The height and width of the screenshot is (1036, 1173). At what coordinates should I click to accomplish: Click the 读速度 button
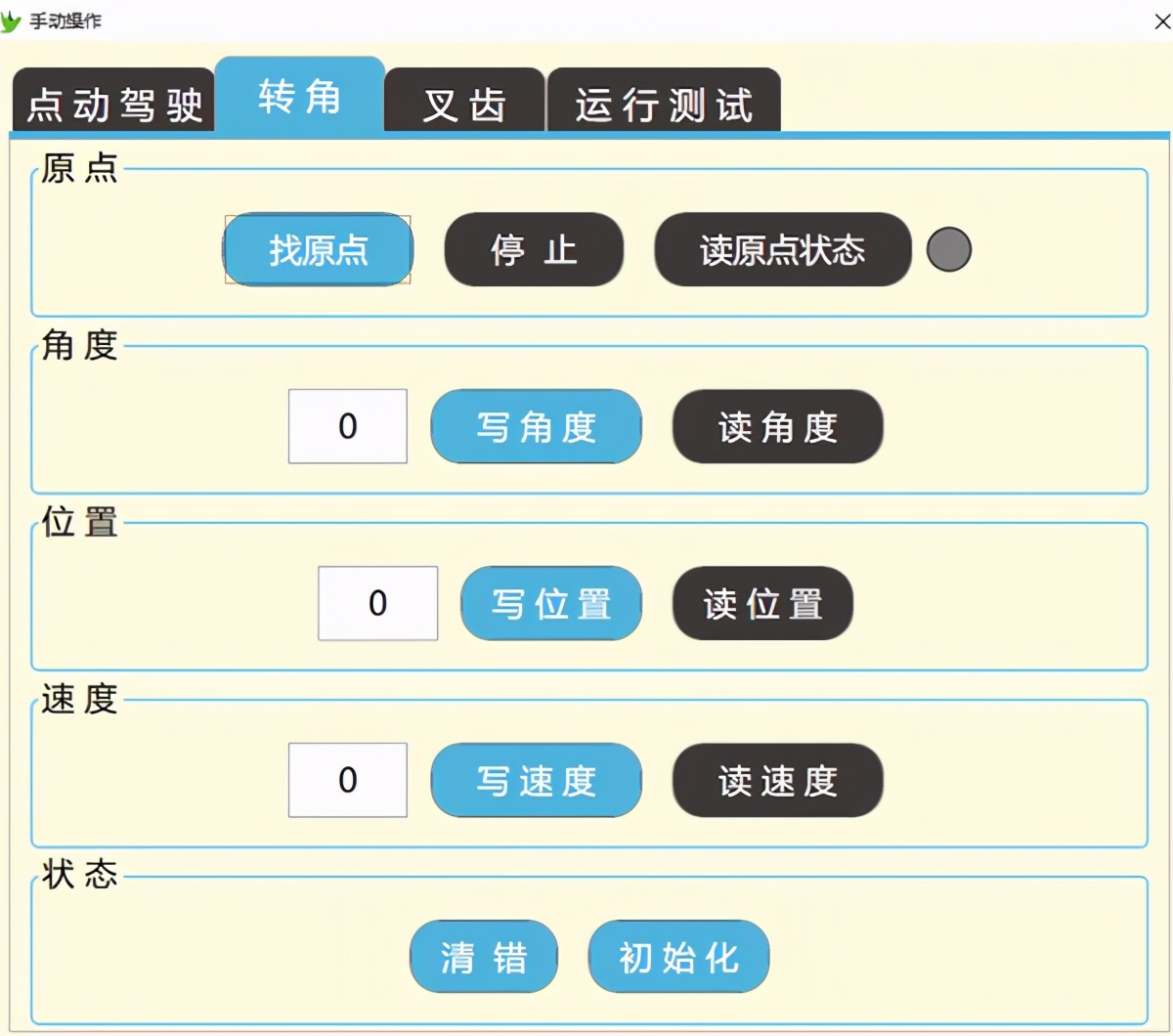pyautogui.click(x=777, y=780)
